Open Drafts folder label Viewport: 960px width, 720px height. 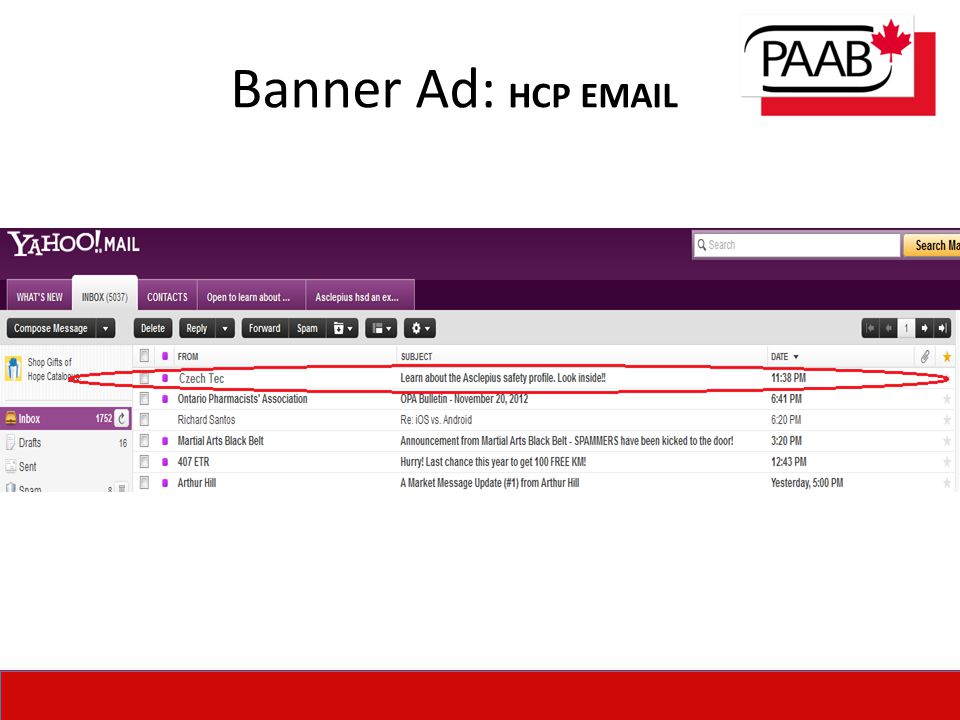30,443
